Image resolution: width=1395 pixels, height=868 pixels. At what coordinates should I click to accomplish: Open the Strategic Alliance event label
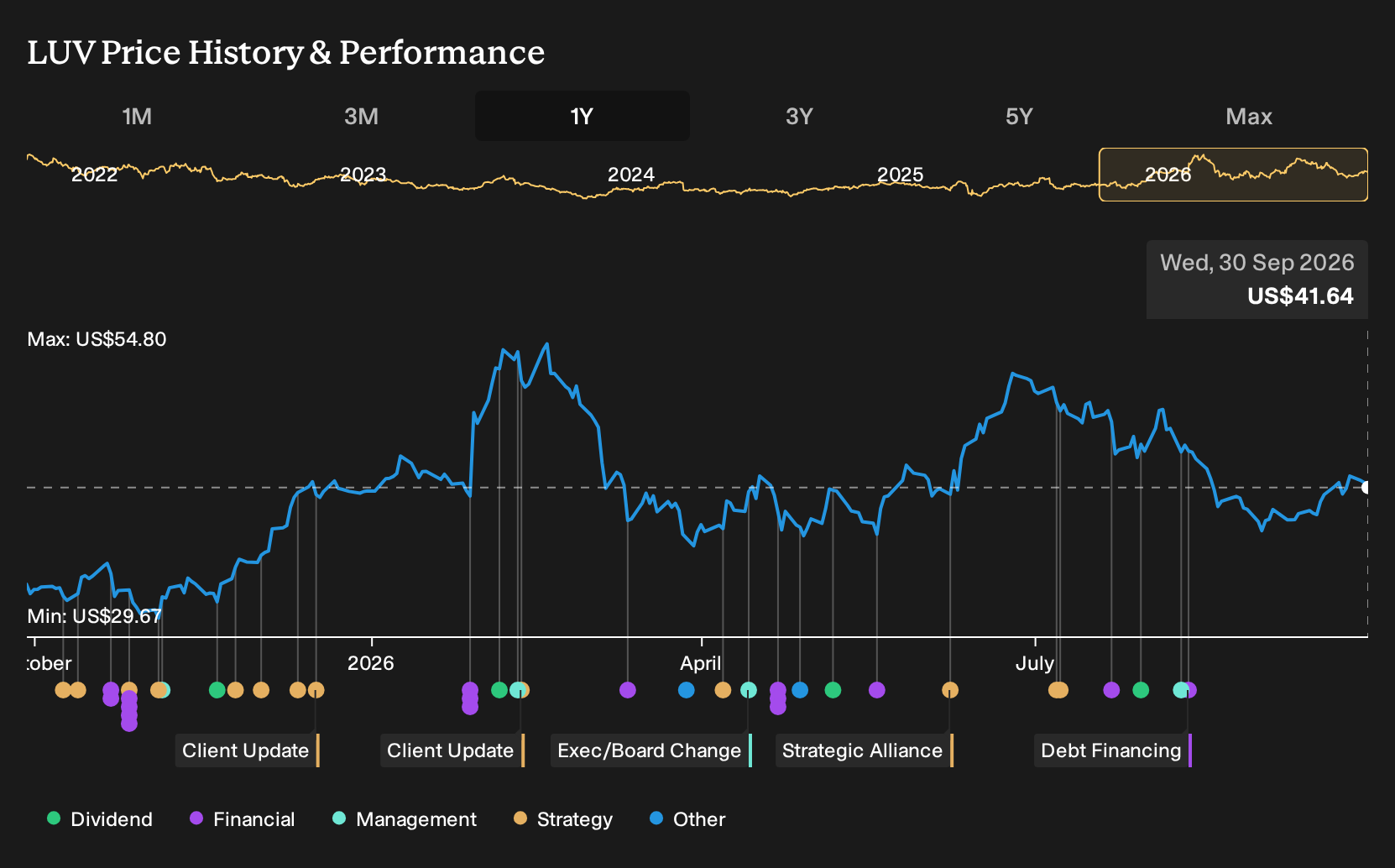865,750
